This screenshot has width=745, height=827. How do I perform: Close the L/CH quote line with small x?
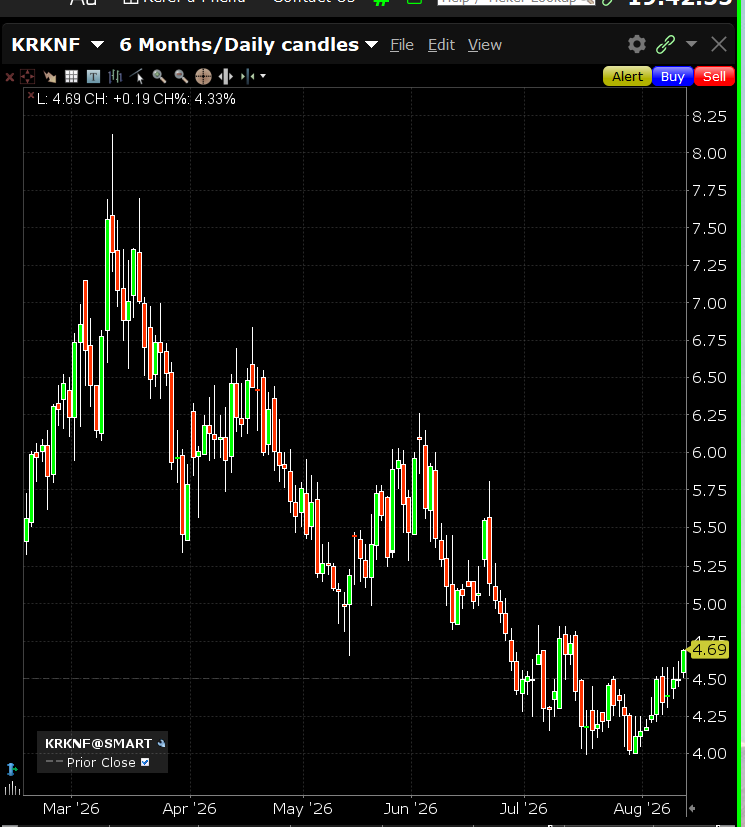[31, 95]
